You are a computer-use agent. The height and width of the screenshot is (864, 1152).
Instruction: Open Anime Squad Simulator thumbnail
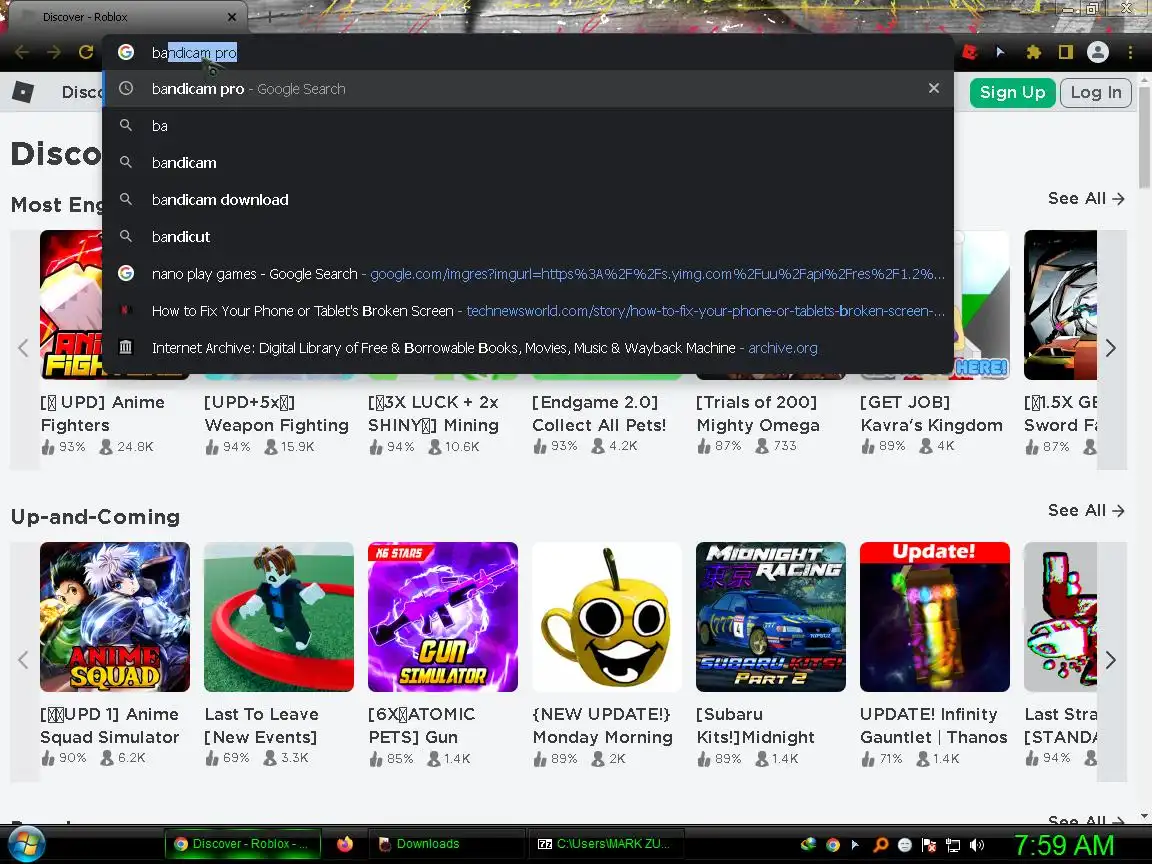[115, 617]
